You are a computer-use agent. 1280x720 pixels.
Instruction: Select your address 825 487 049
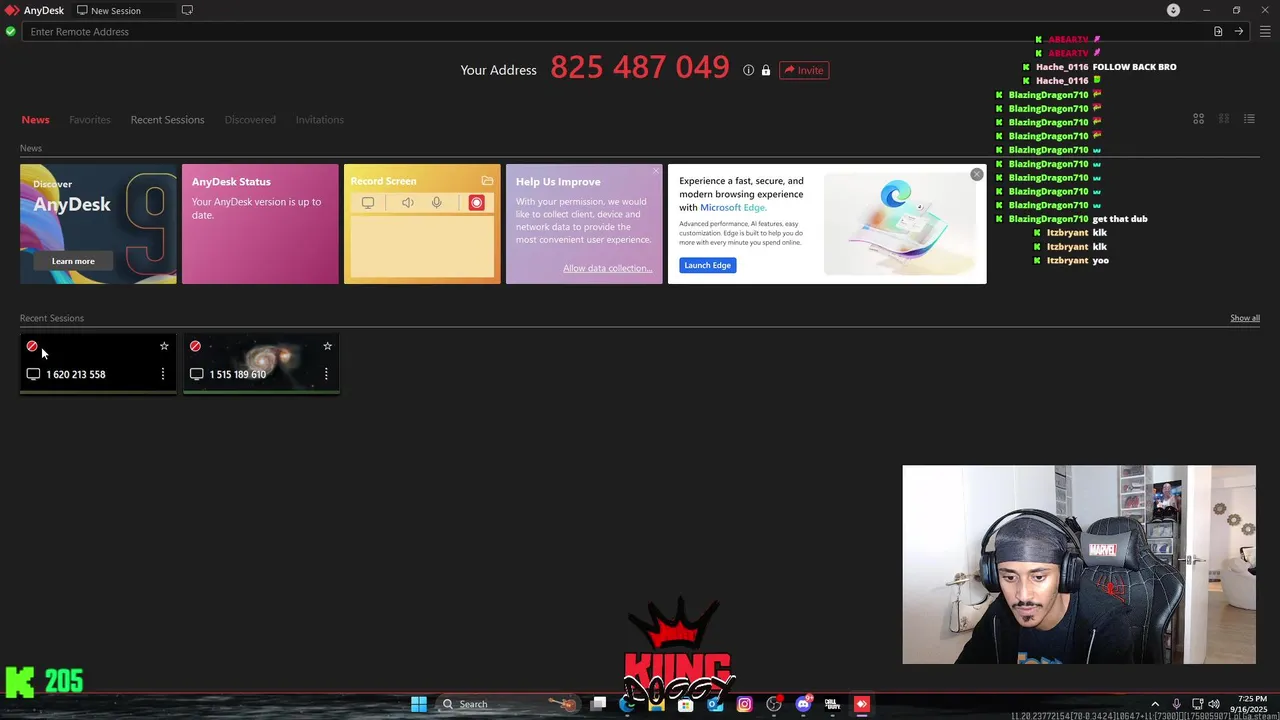(x=640, y=68)
